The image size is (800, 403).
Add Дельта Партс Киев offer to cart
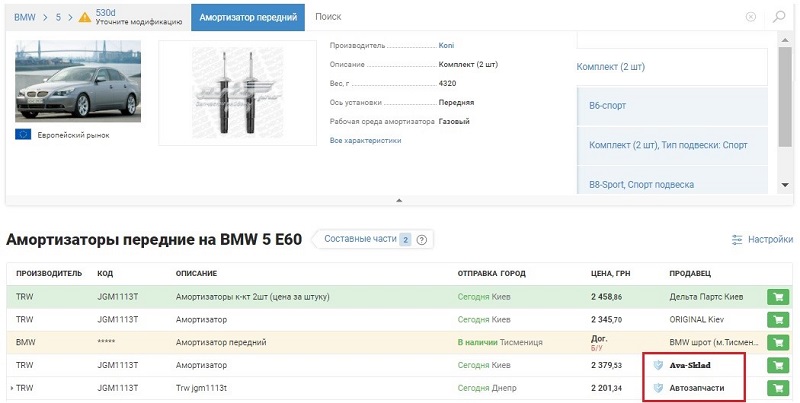coord(777,297)
